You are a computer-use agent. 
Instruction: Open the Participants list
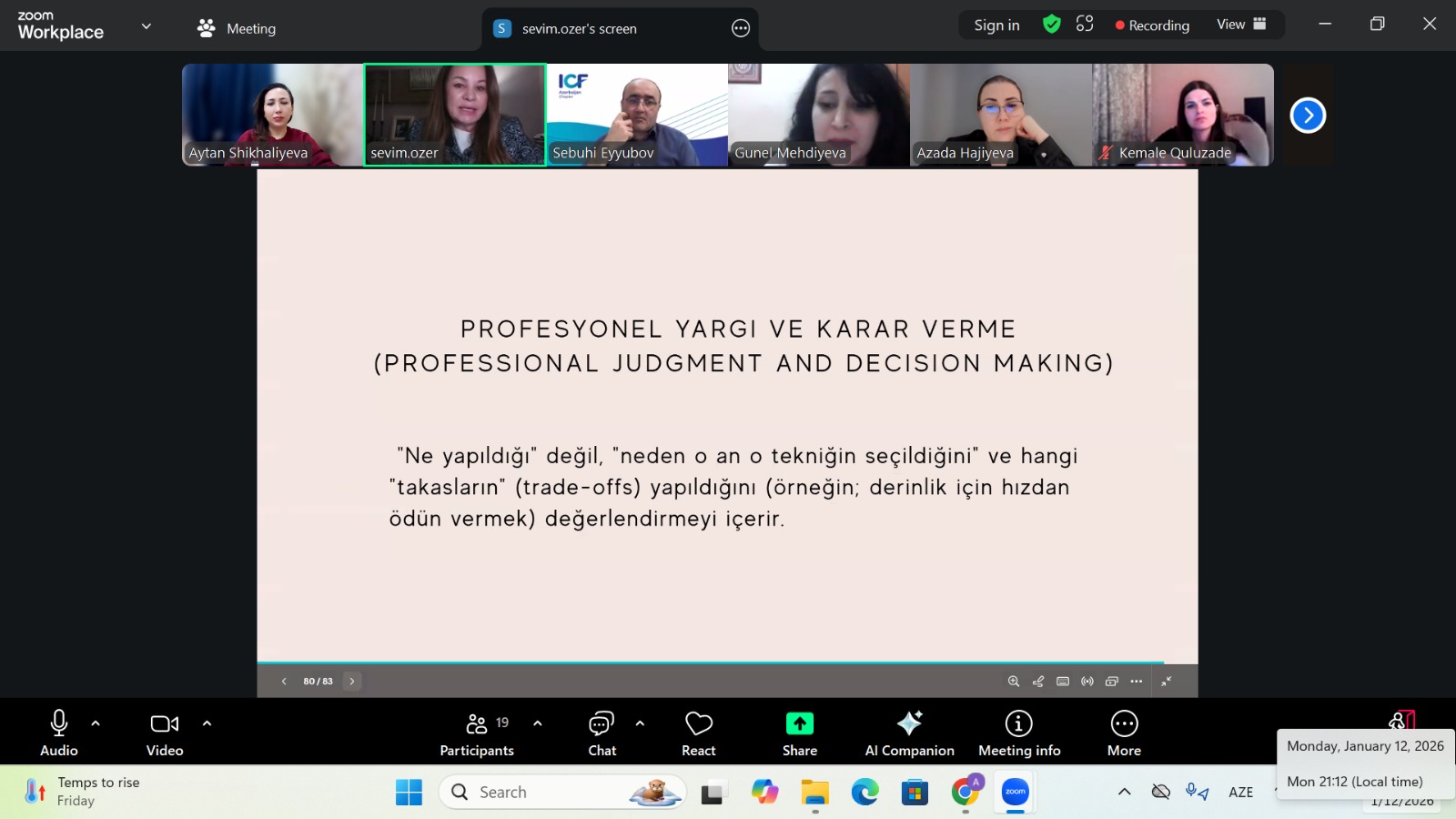[477, 733]
